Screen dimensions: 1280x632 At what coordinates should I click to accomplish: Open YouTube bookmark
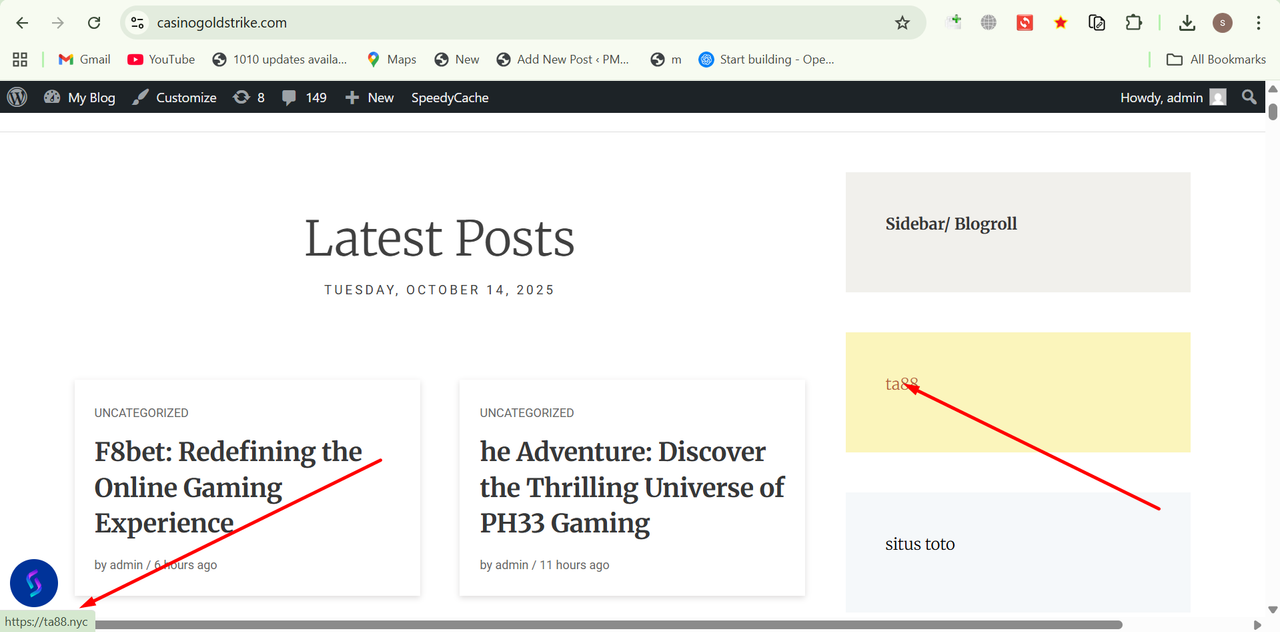[161, 59]
